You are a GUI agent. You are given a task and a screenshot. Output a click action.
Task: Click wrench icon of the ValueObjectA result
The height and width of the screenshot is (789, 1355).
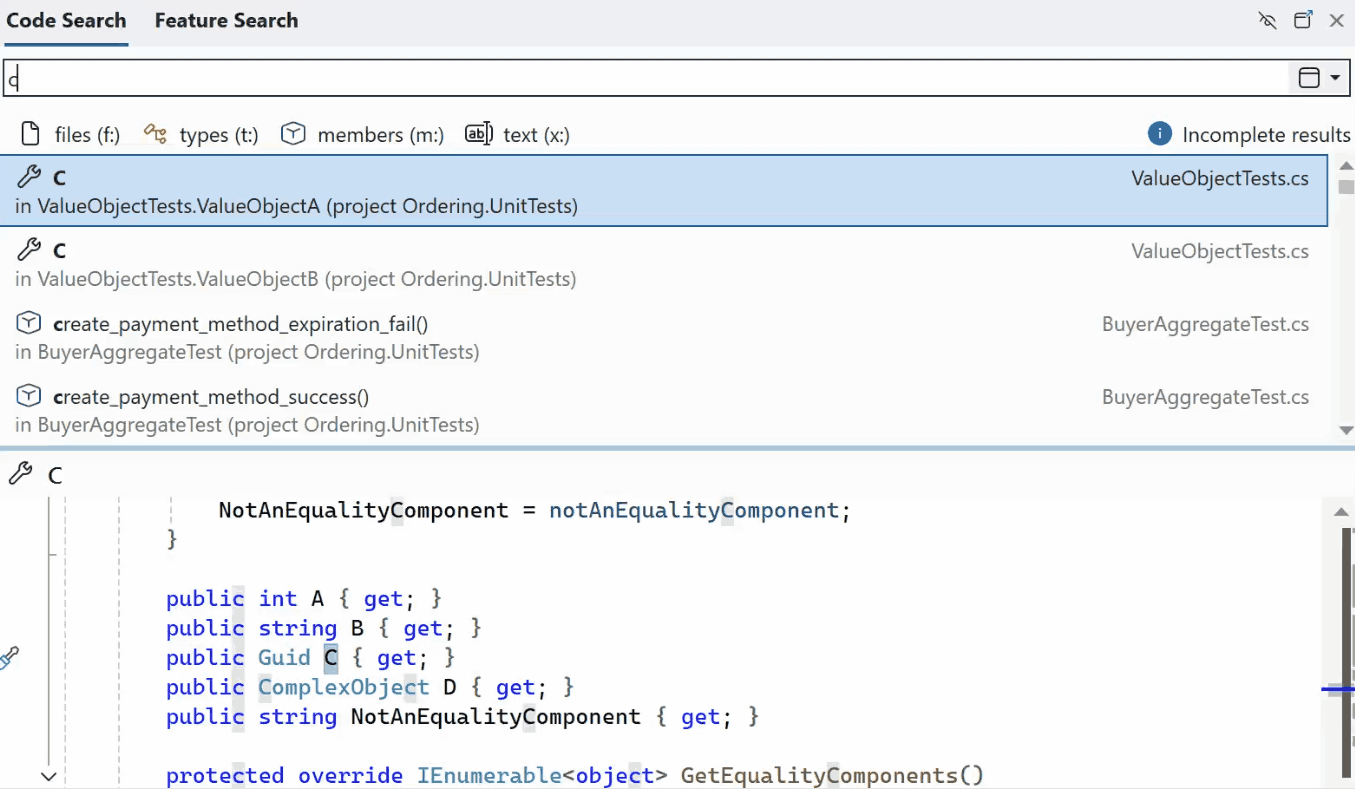click(29, 178)
